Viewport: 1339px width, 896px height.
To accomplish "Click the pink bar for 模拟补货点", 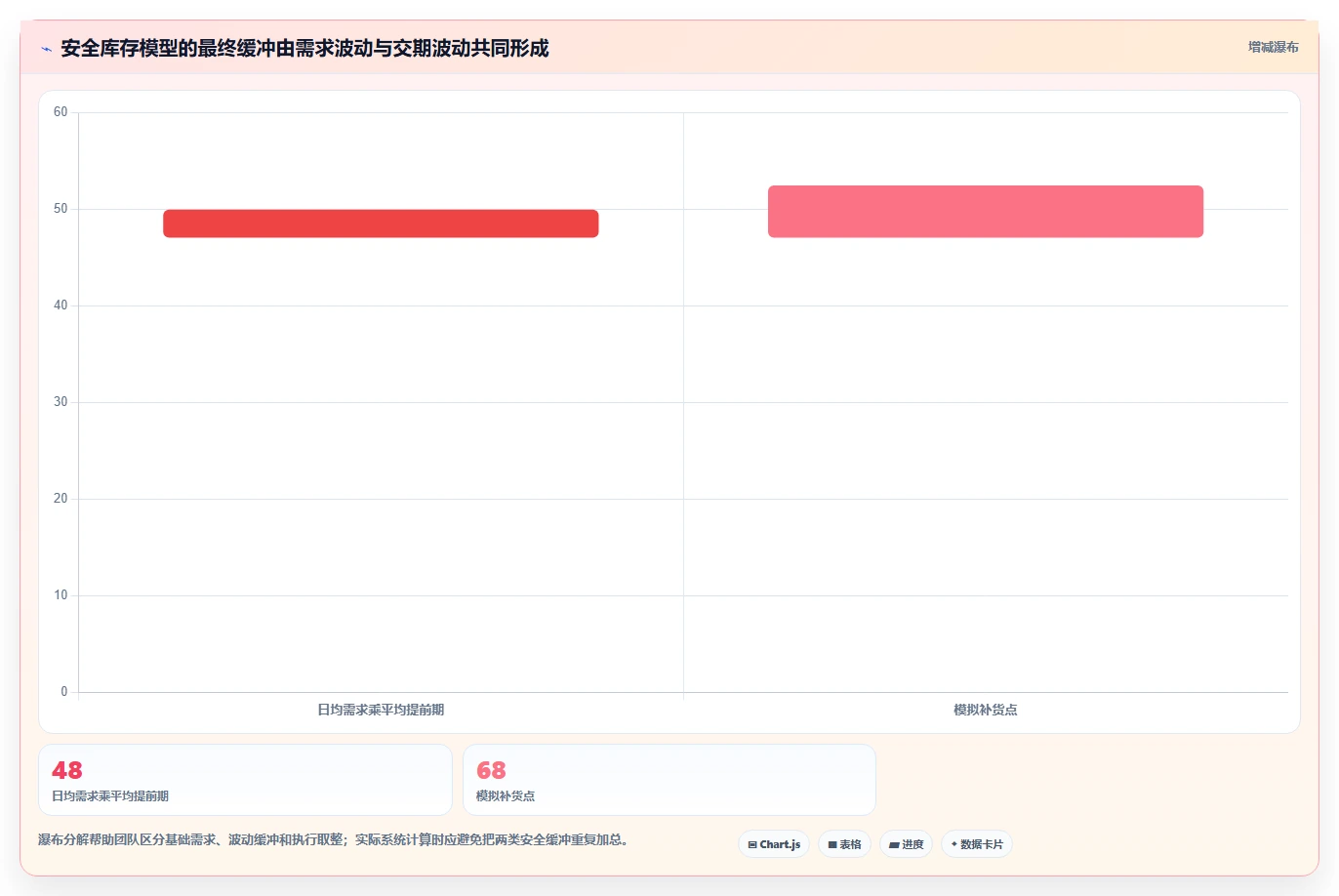I will [986, 212].
